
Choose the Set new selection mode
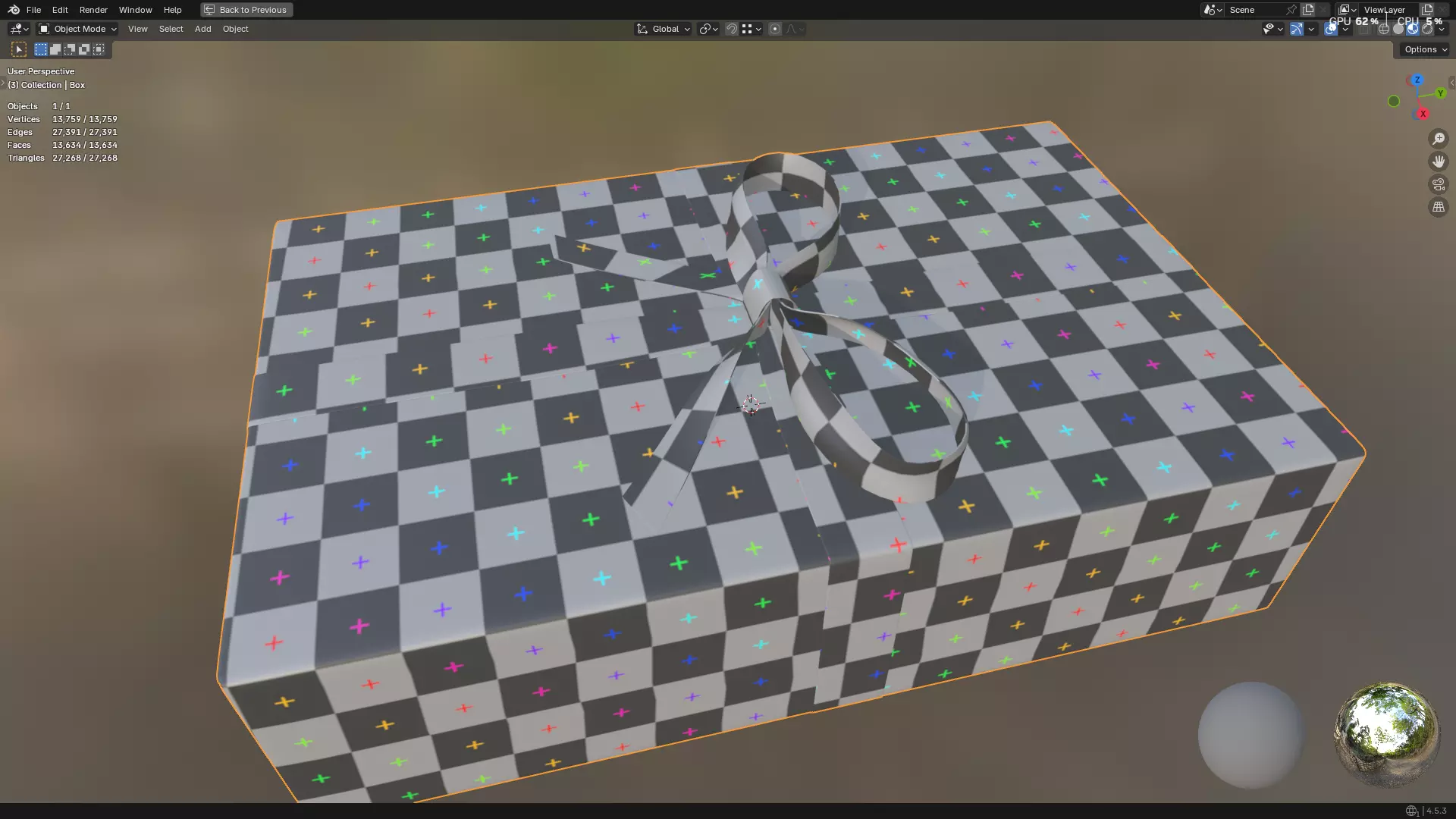click(41, 49)
